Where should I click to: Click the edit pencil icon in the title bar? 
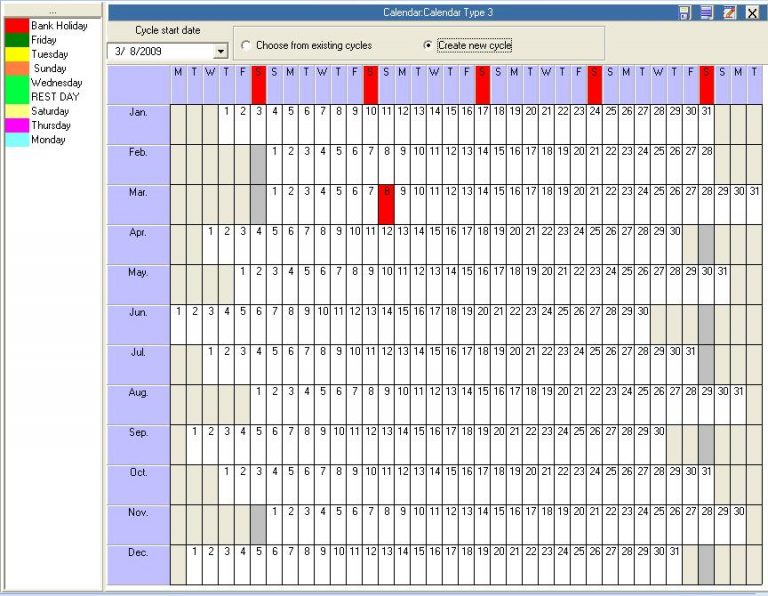click(x=729, y=13)
